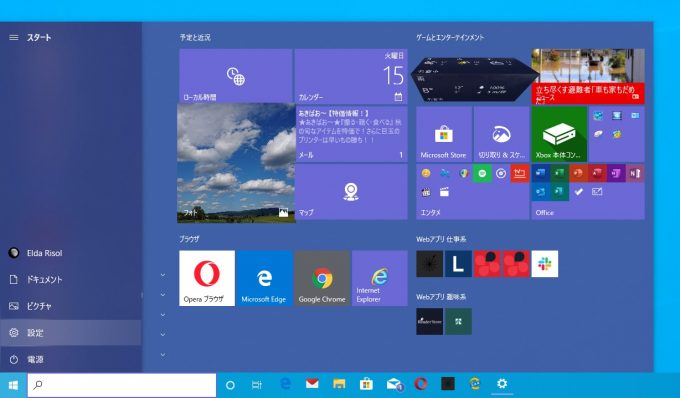The width and height of the screenshot is (680, 398).
Task: Open the マップ tile
Action: pos(351,192)
